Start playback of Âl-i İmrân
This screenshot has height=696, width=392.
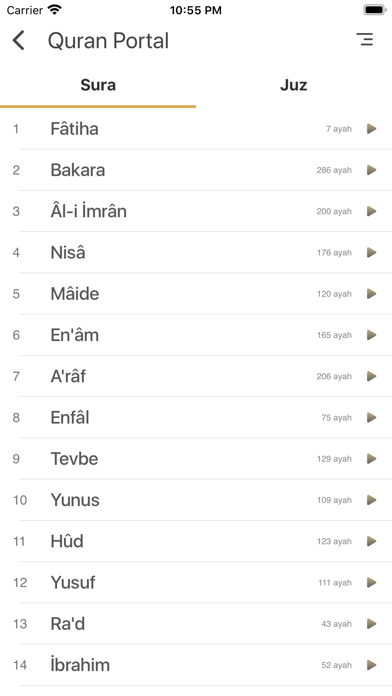click(x=372, y=211)
